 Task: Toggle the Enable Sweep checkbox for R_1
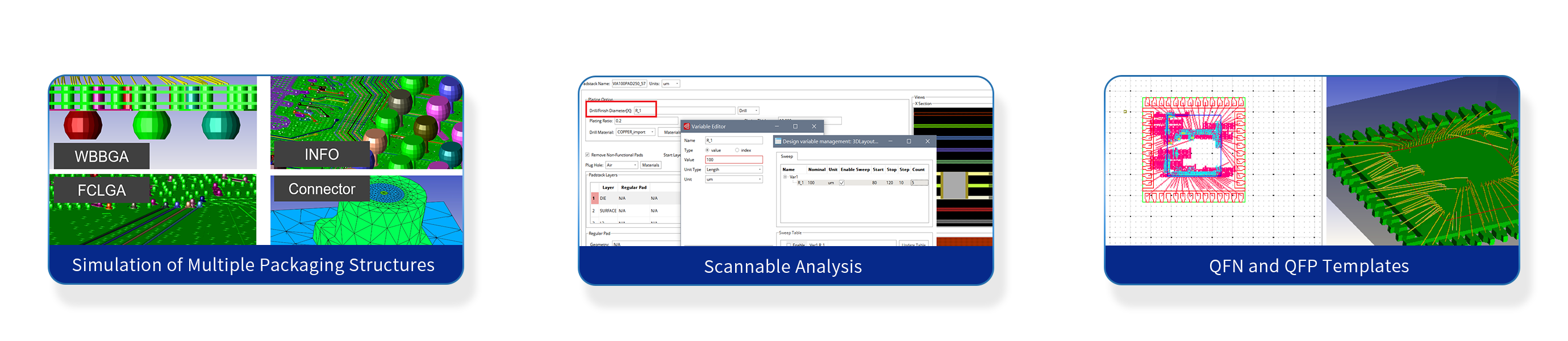(842, 182)
